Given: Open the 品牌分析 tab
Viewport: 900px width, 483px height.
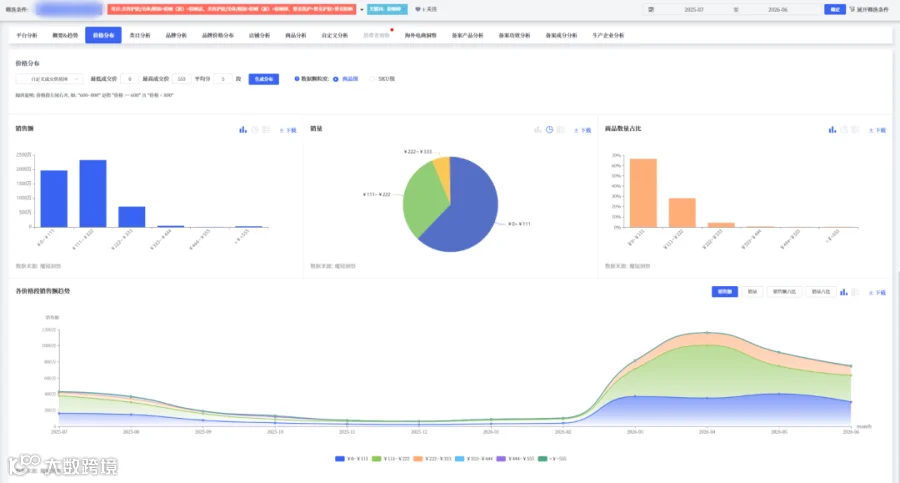Looking at the screenshot, I should point(176,36).
